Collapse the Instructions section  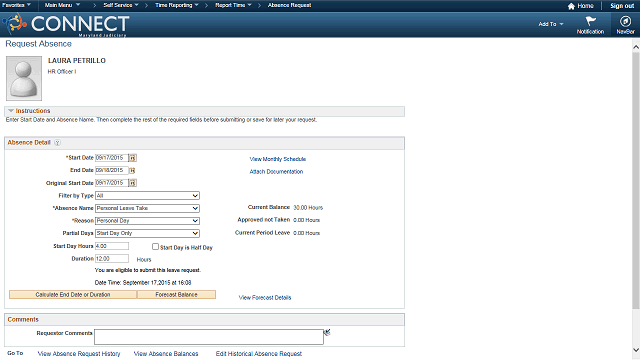[x=11, y=111]
